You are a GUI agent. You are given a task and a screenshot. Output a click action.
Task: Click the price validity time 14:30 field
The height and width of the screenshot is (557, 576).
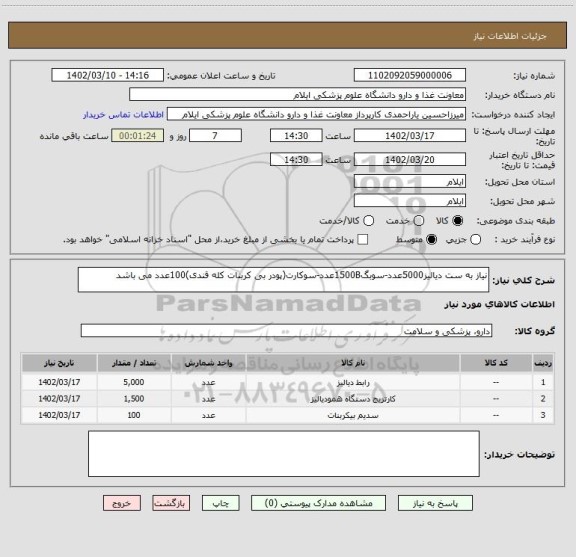click(296, 159)
